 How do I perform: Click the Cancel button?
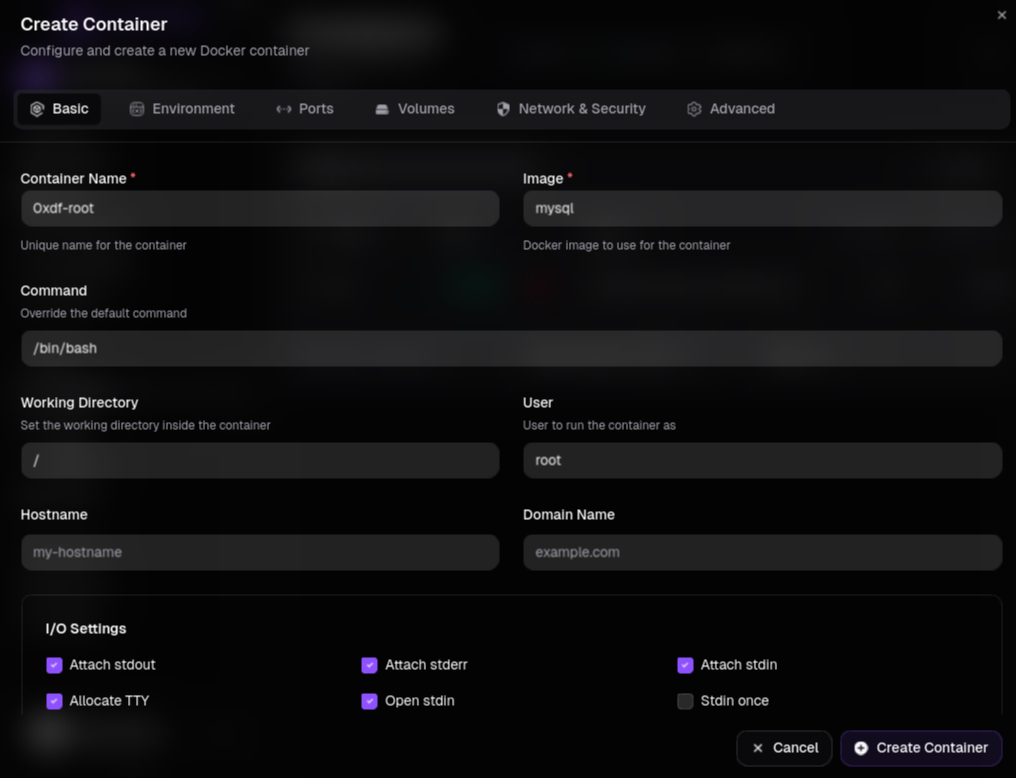(784, 748)
